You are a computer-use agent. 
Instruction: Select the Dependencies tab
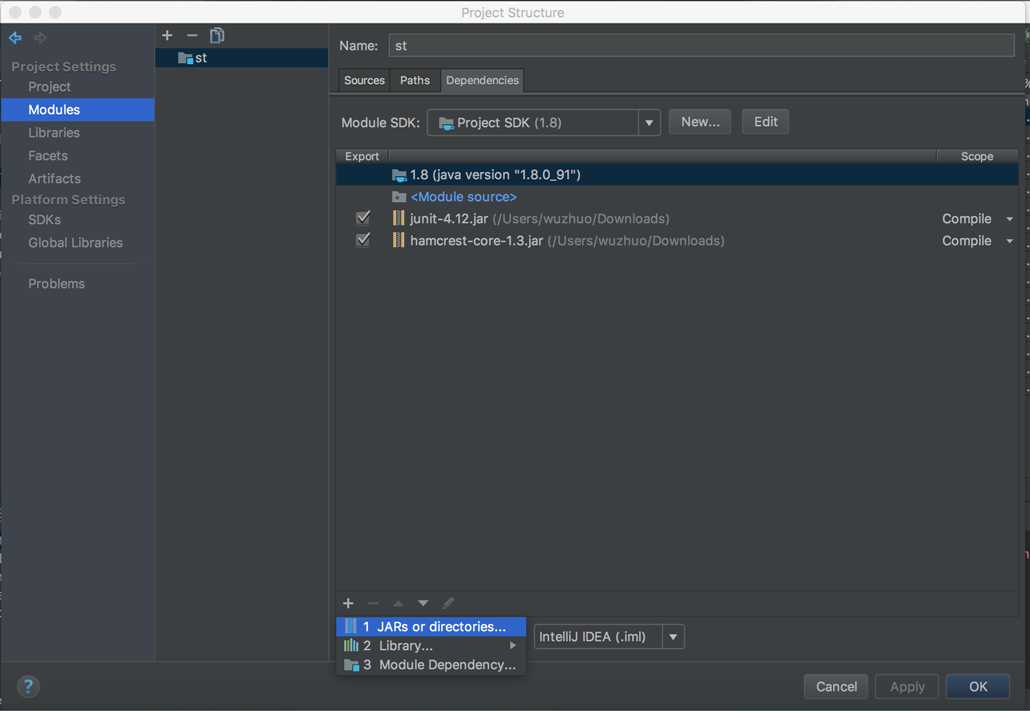[482, 80]
